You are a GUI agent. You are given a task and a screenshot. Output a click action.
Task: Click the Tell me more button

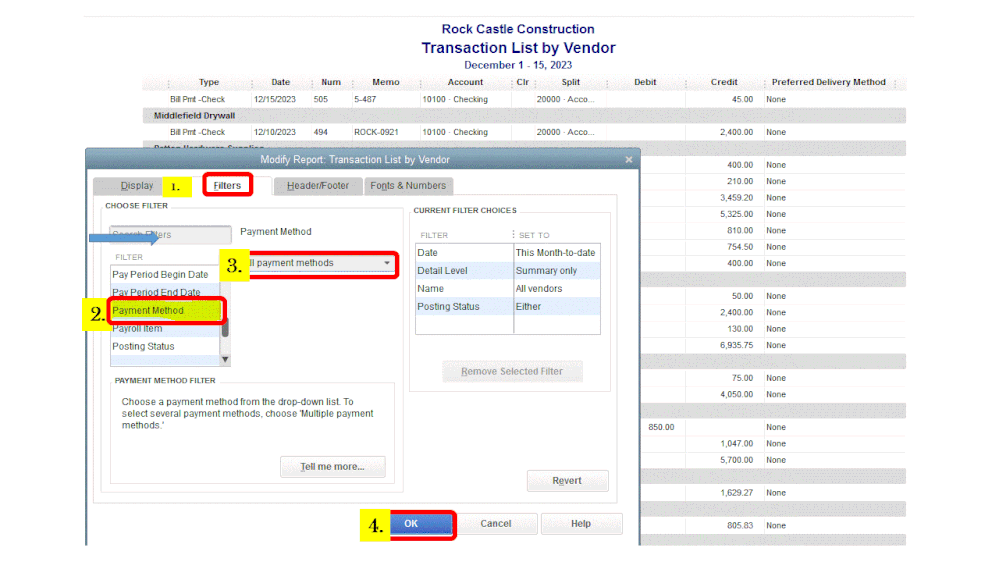(x=333, y=466)
